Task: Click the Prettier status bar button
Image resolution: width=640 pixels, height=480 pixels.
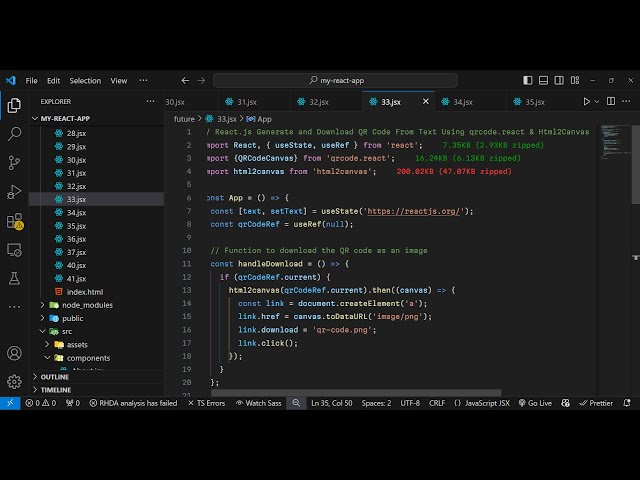Action: point(595,403)
